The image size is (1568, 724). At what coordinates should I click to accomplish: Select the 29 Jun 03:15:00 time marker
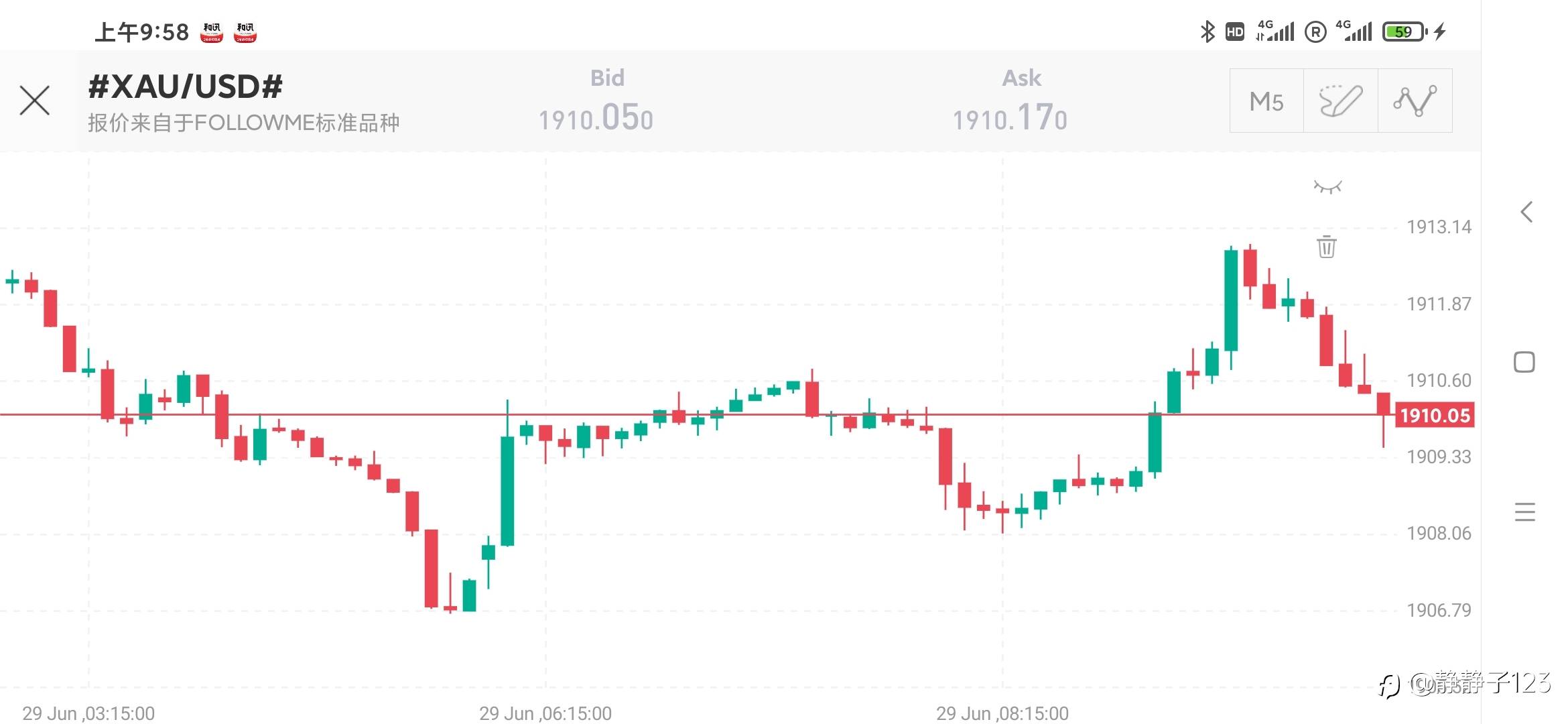[x=88, y=713]
